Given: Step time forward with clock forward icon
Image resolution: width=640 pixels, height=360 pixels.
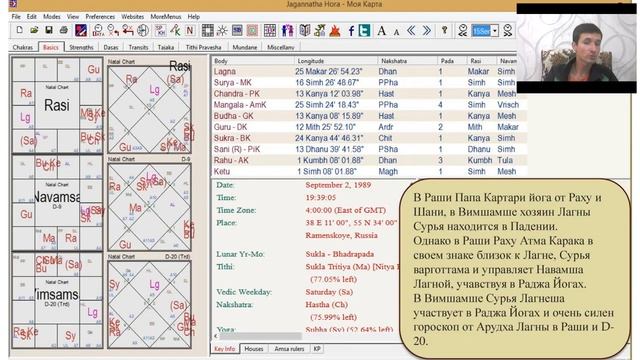Looking at the screenshot, I should [x=507, y=31].
